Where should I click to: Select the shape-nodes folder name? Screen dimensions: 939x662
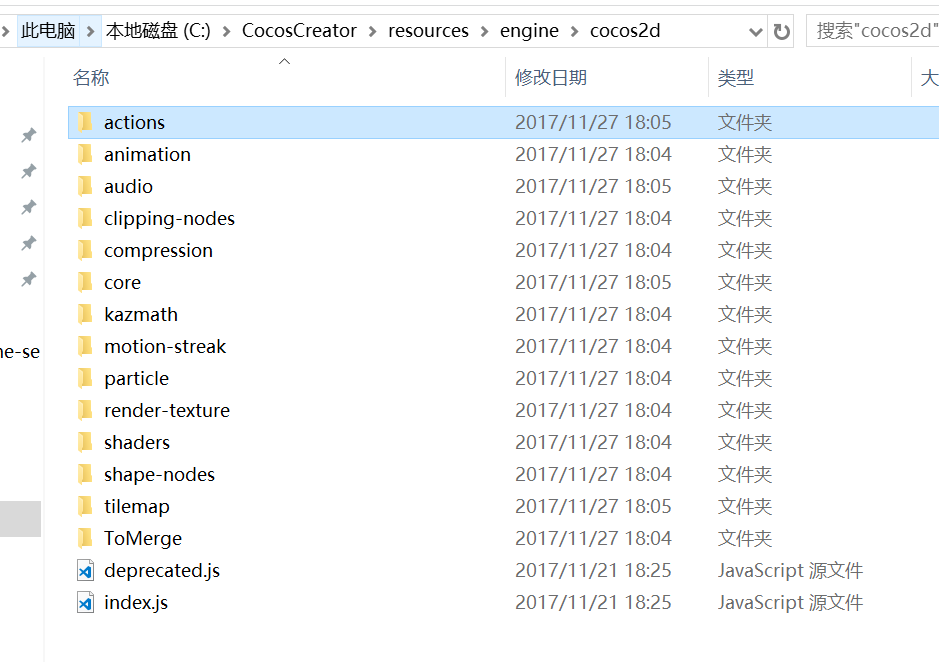pyautogui.click(x=159, y=474)
